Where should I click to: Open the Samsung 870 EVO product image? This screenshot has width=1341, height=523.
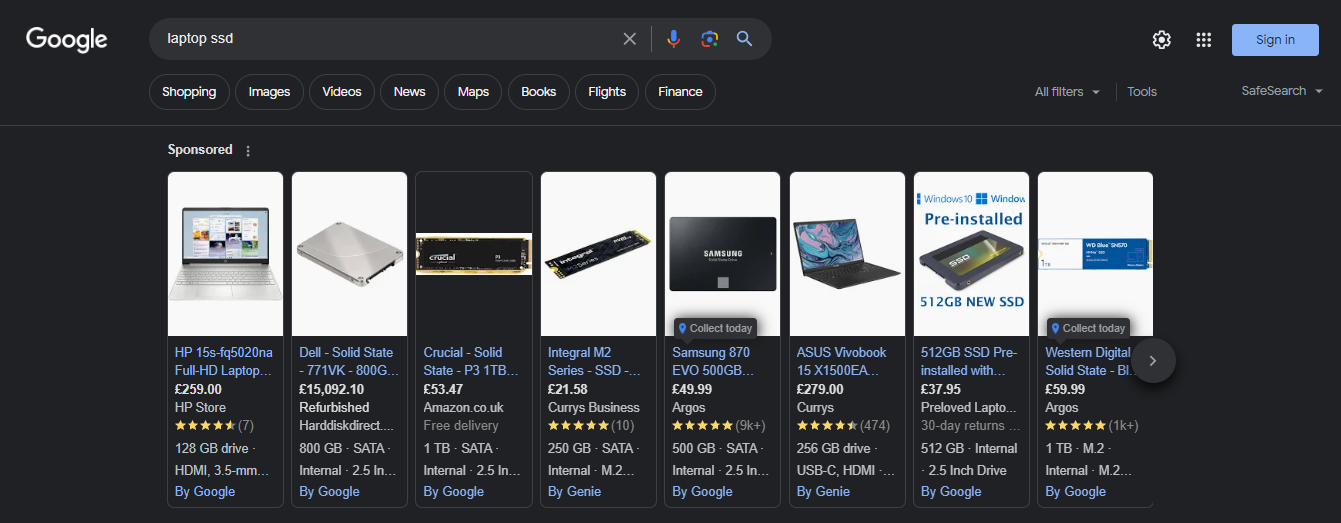tap(722, 254)
